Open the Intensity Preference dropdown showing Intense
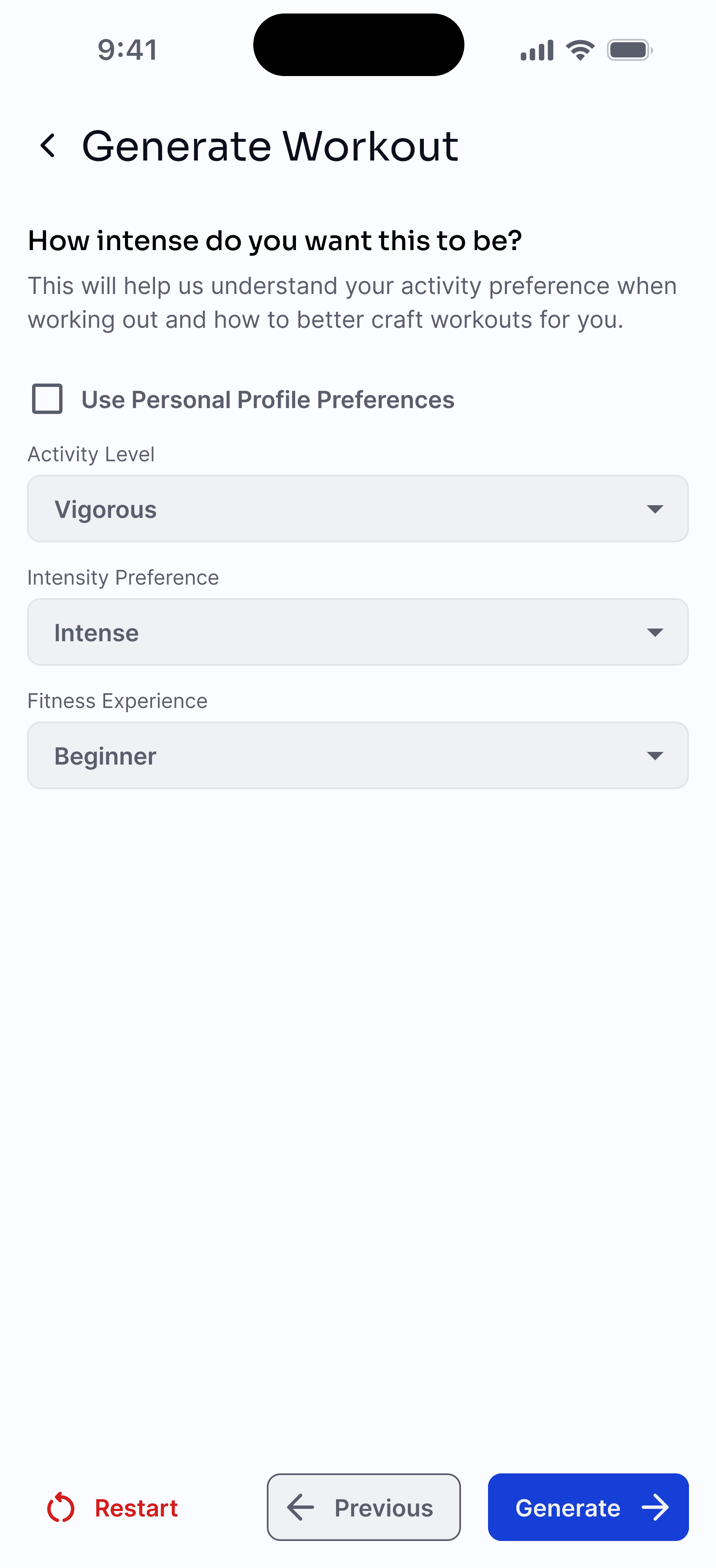This screenshot has height=1568, width=716. pos(358,632)
